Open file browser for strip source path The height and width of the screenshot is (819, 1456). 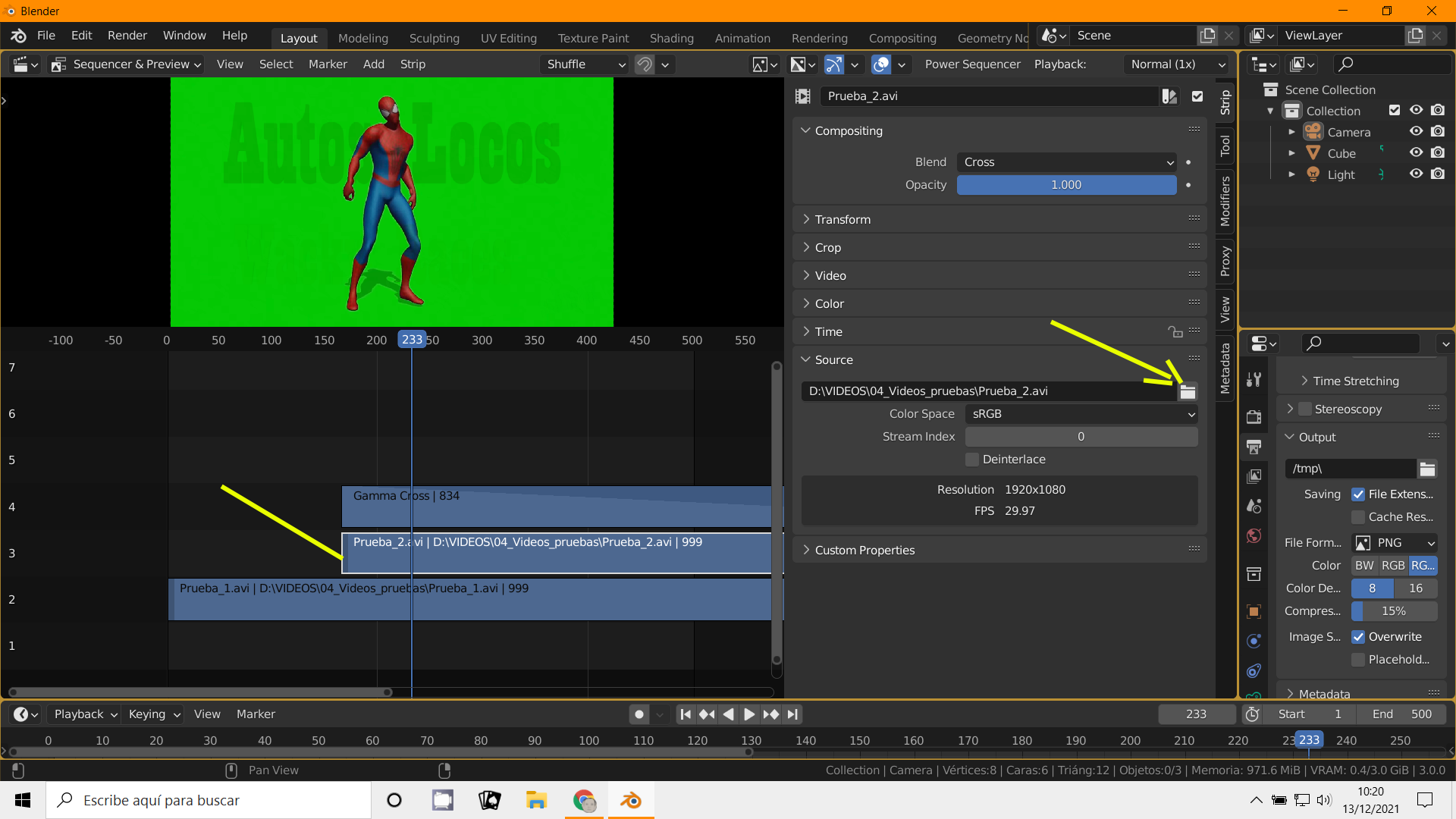point(1188,391)
